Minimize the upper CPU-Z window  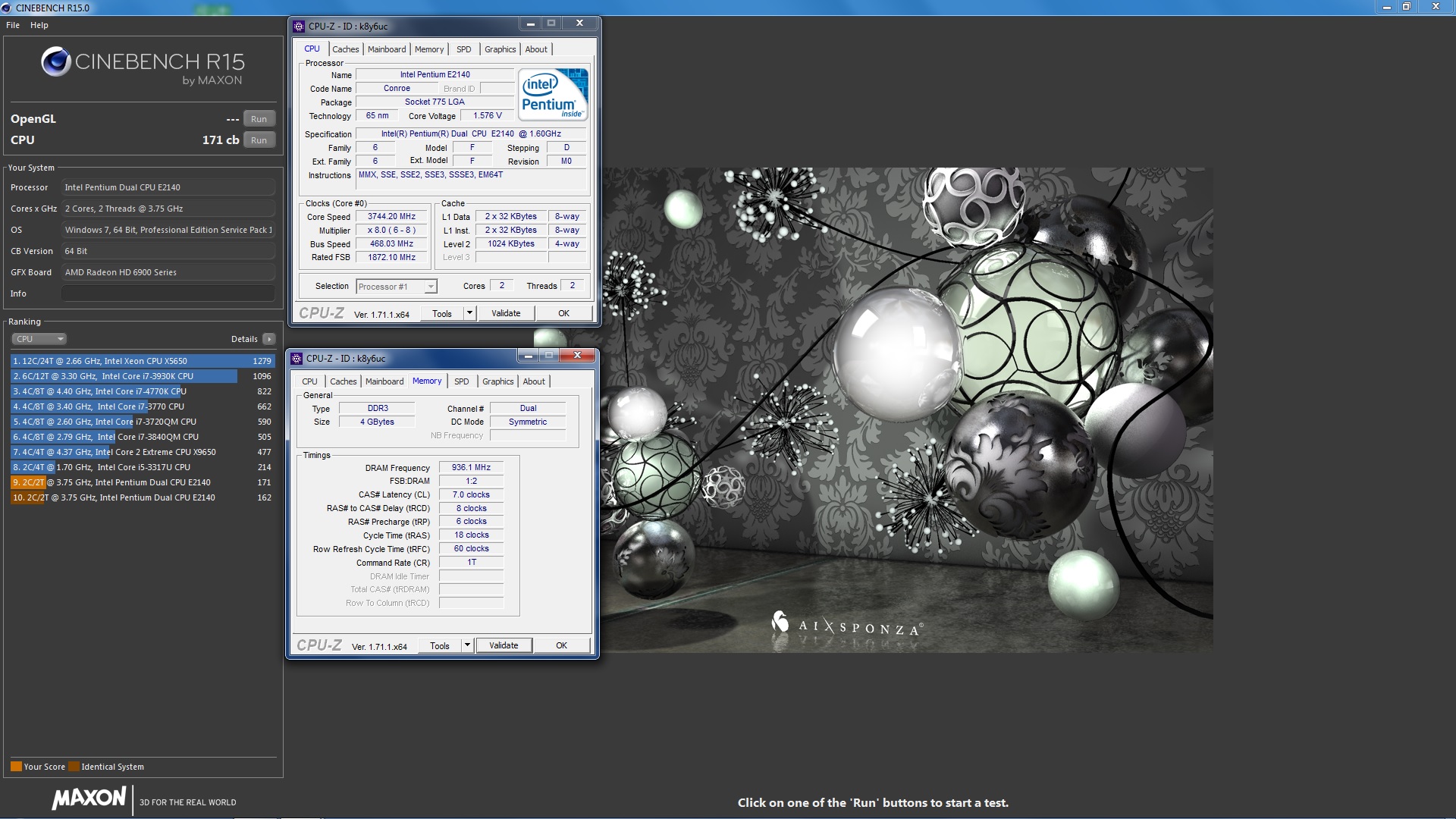[530, 24]
